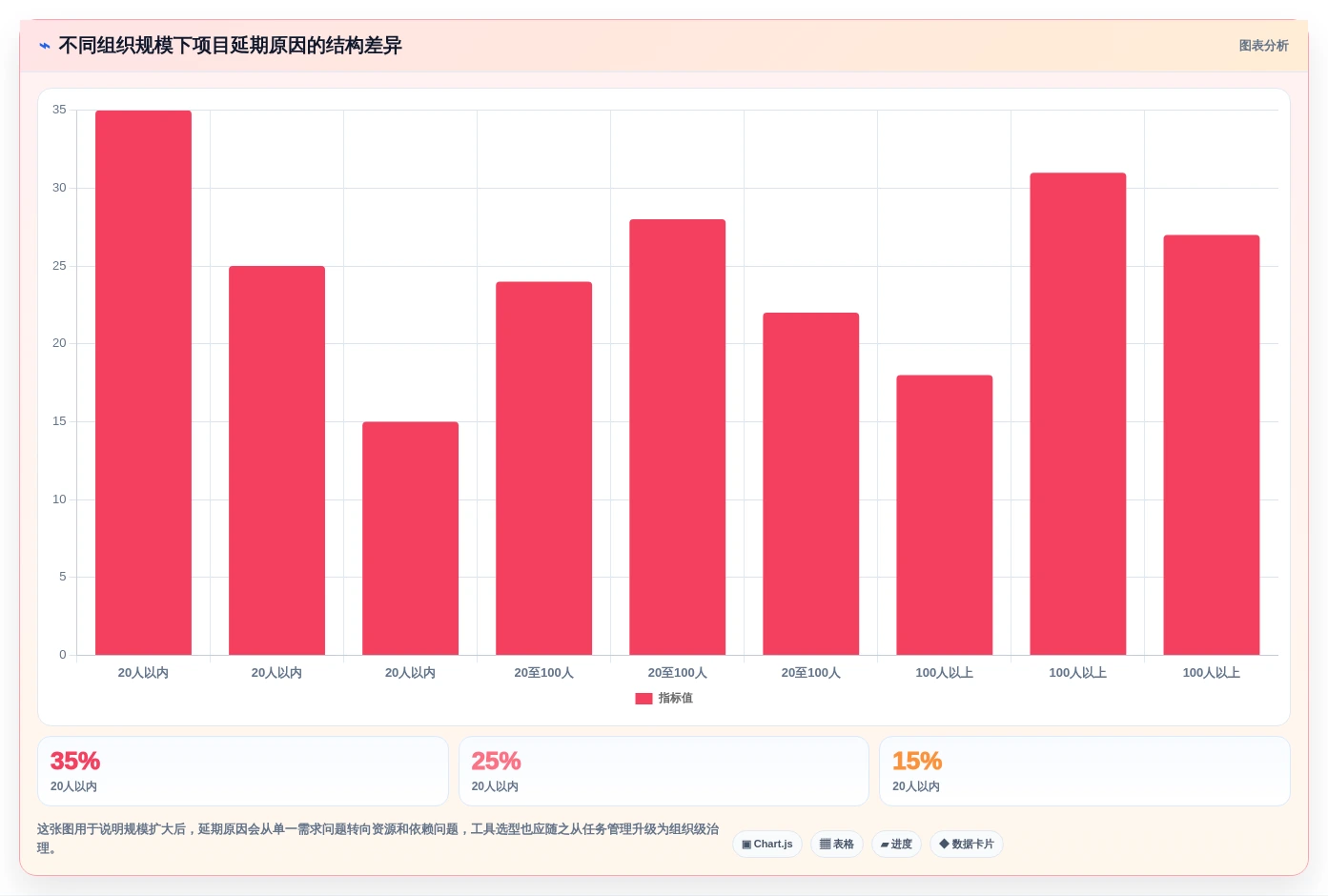1328x896 pixels.
Task: Click the 25% stat card
Action: [x=664, y=771]
